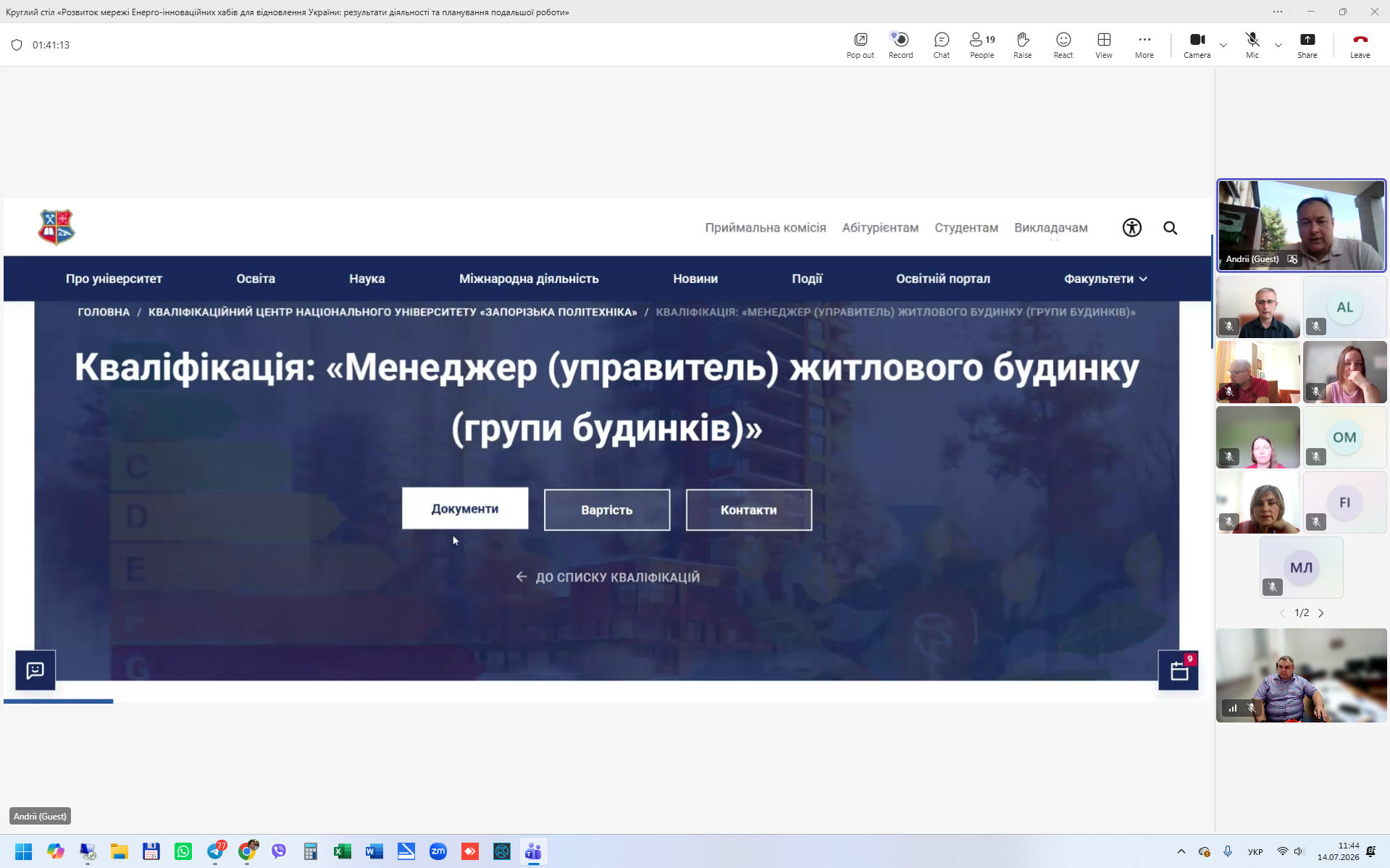
Task: Click Share to present your screen
Action: coord(1307,45)
